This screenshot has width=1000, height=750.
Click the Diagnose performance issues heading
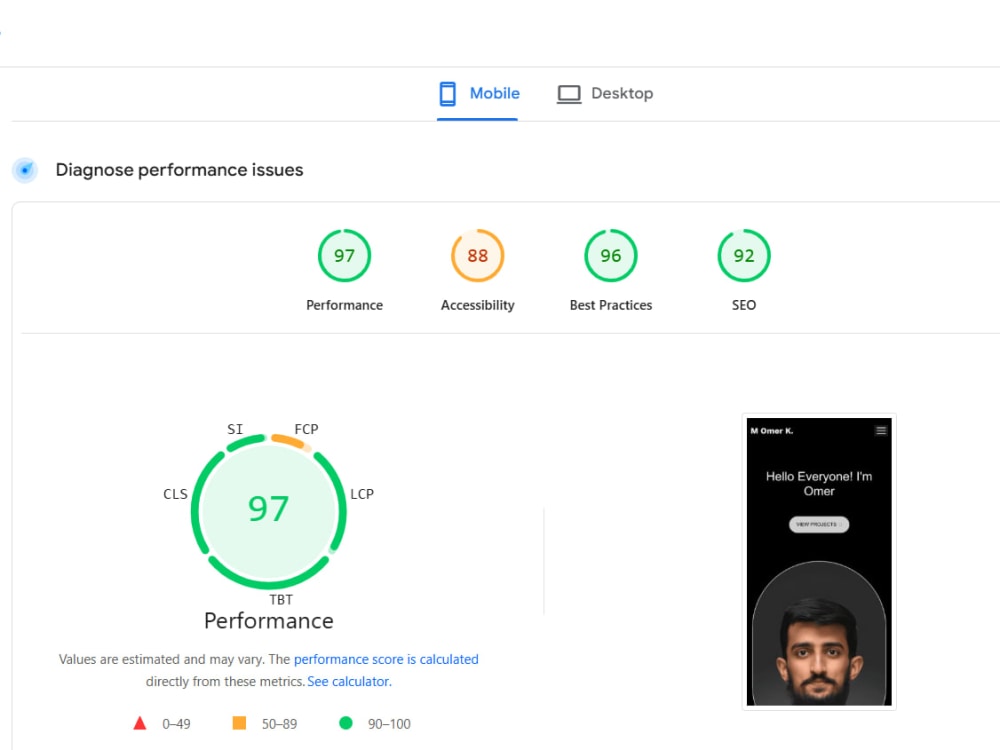click(179, 170)
